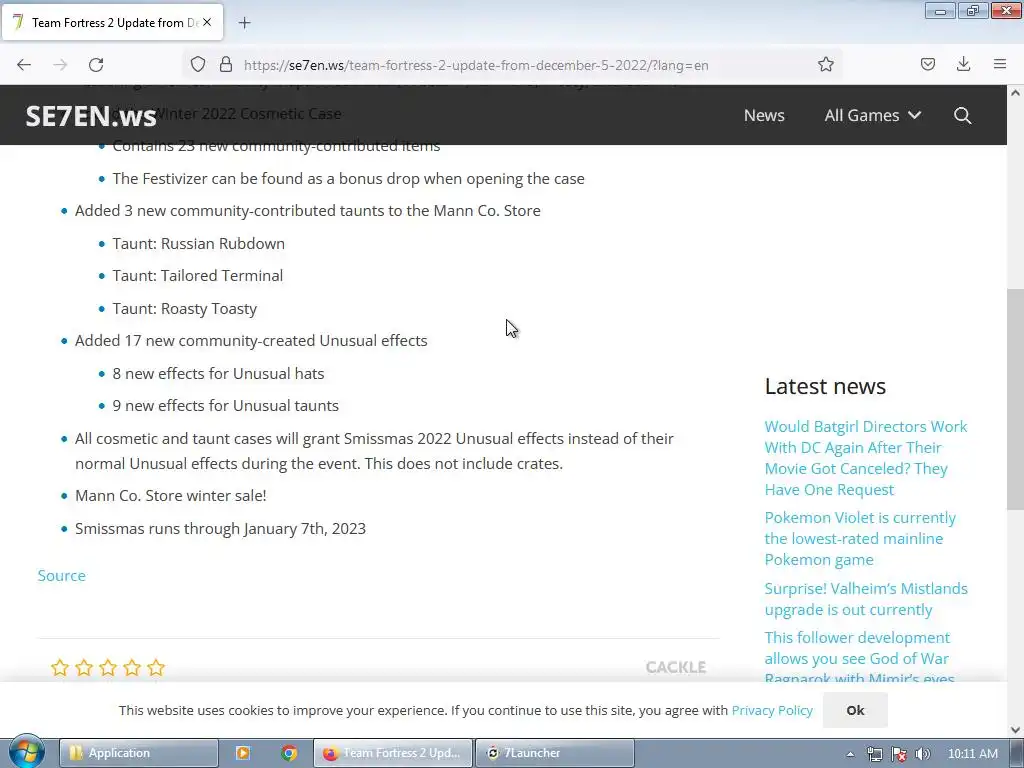This screenshot has height=768, width=1024.
Task: Open the News menu item
Action: tap(764, 116)
